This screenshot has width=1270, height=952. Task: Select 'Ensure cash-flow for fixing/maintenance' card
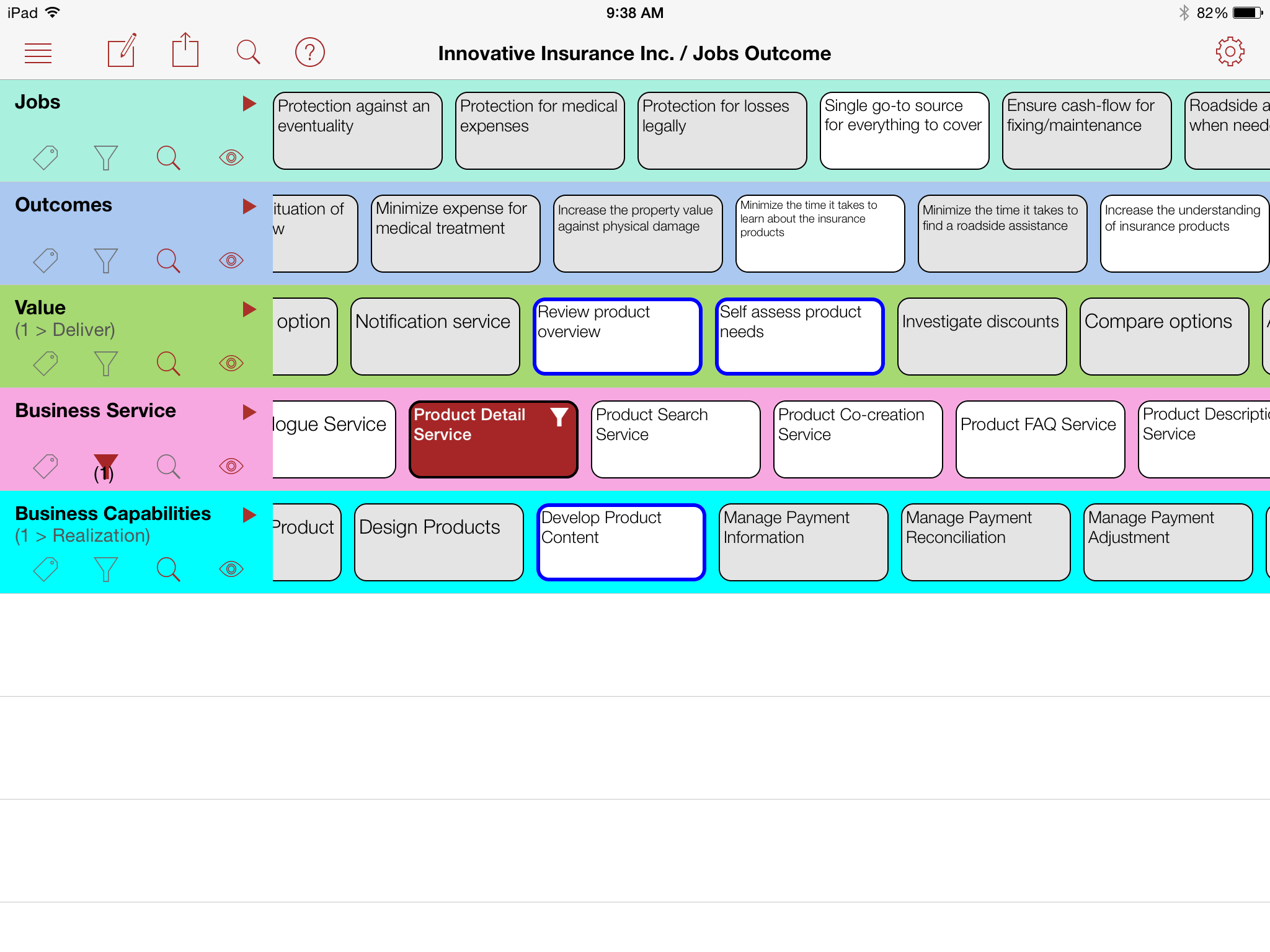click(1087, 131)
